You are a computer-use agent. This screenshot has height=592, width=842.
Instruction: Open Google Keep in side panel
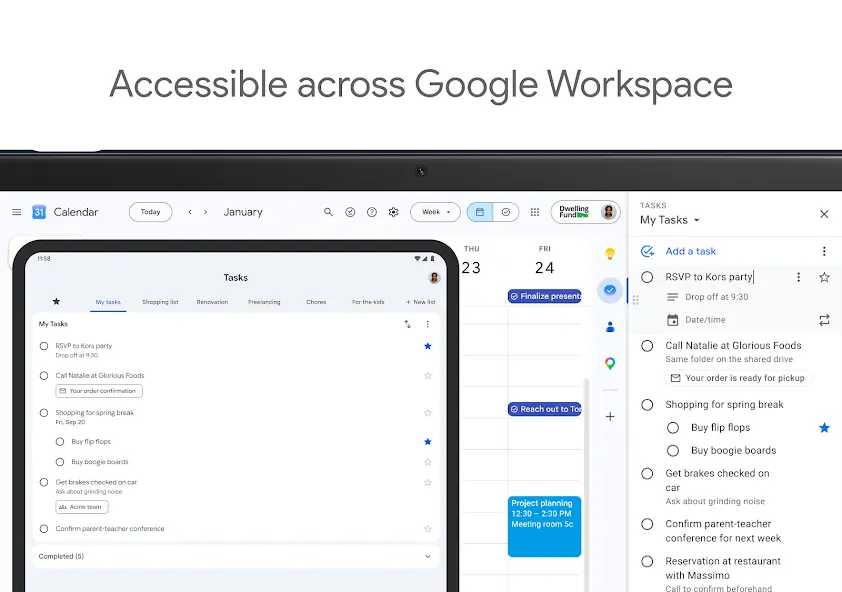pyautogui.click(x=610, y=254)
